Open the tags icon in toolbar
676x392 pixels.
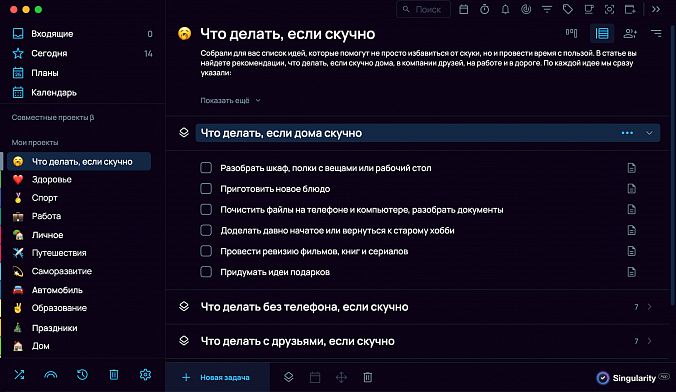tap(567, 9)
